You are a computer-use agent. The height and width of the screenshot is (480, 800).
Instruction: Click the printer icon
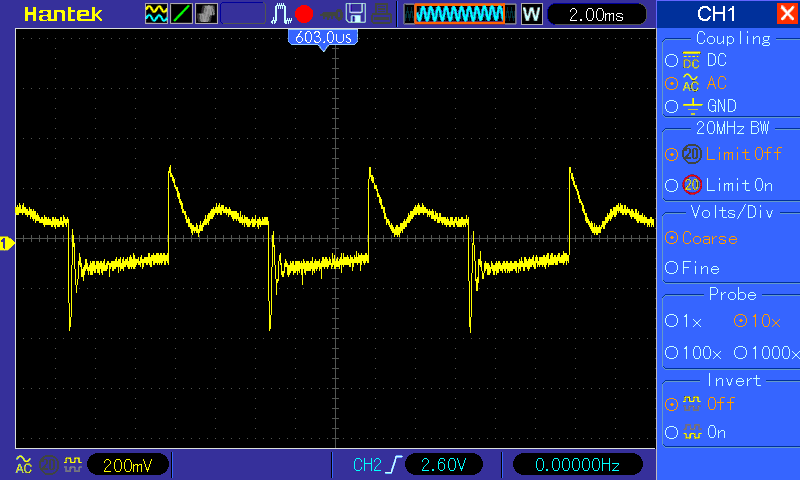click(x=382, y=14)
